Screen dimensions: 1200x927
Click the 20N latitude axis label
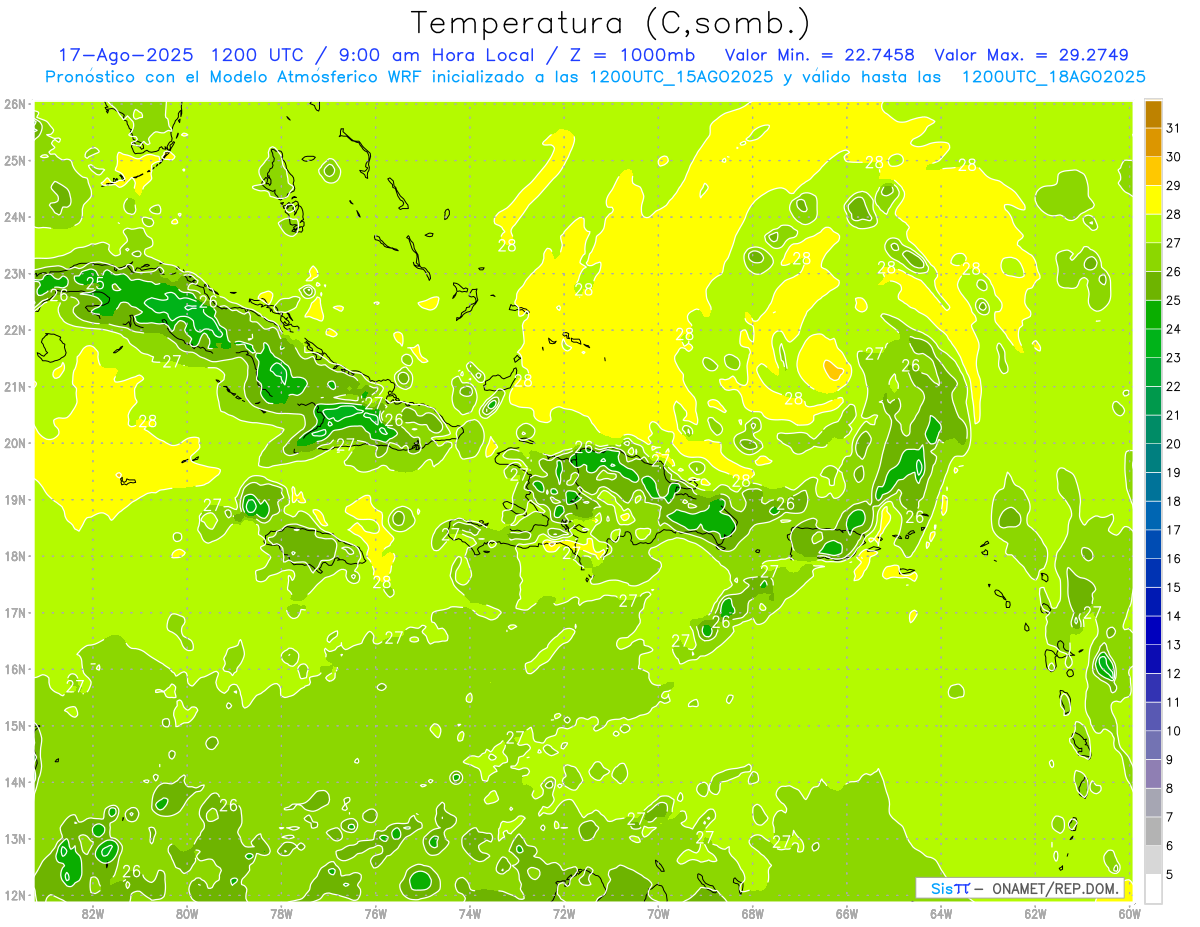[15, 443]
